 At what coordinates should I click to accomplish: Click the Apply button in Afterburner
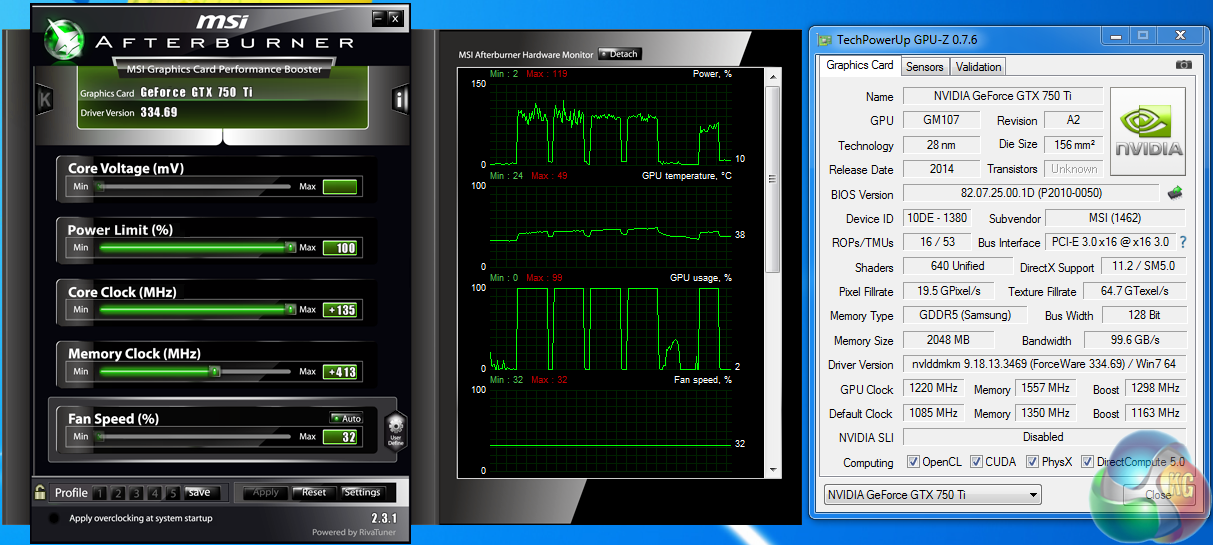pos(266,492)
